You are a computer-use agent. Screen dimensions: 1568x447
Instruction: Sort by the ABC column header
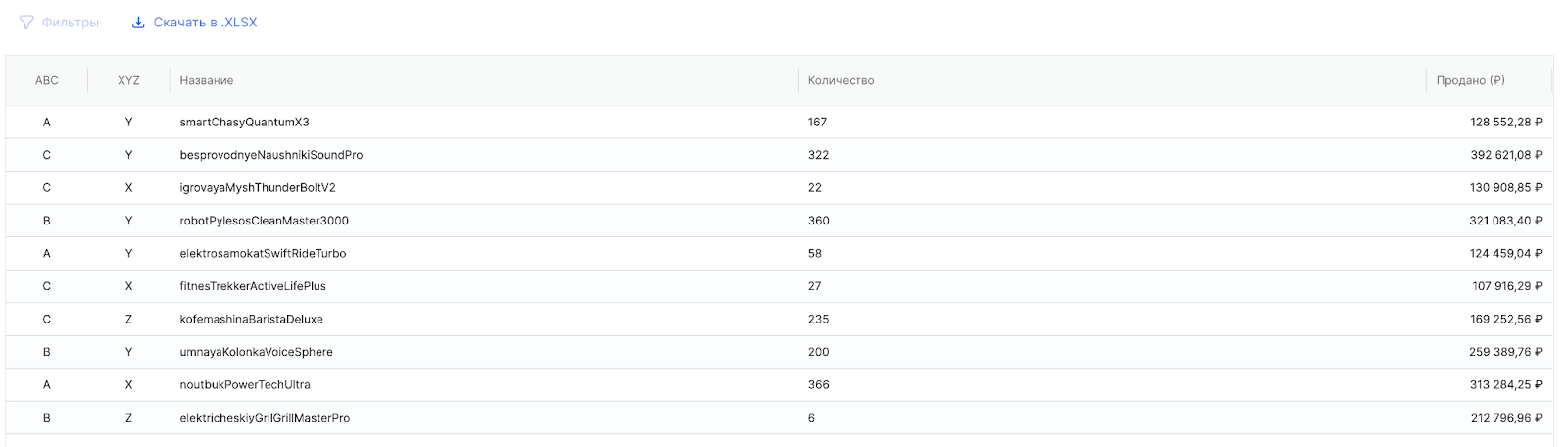47,80
